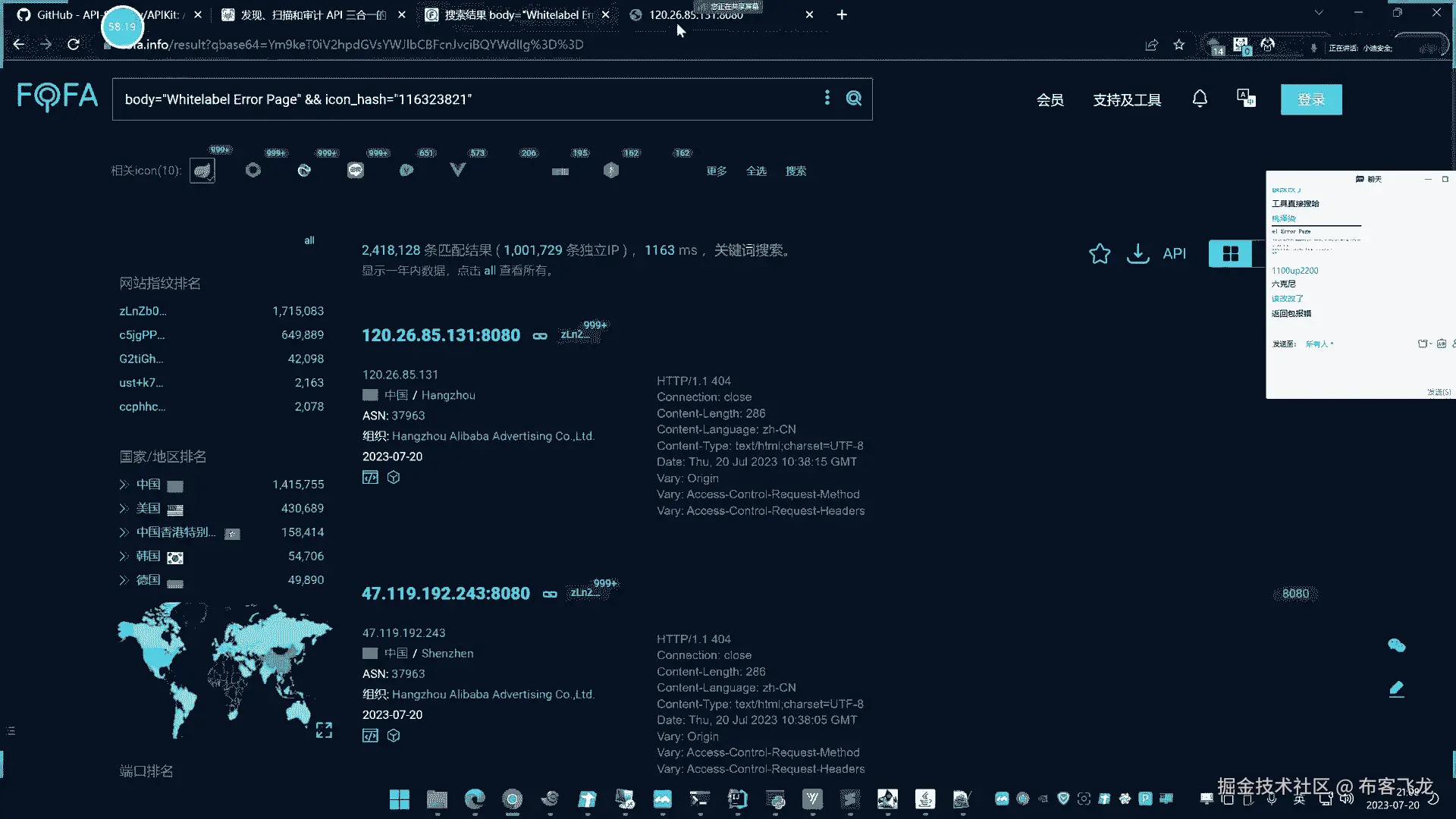
Task: Favorite this search with the star icon
Action: pyautogui.click(x=1100, y=253)
